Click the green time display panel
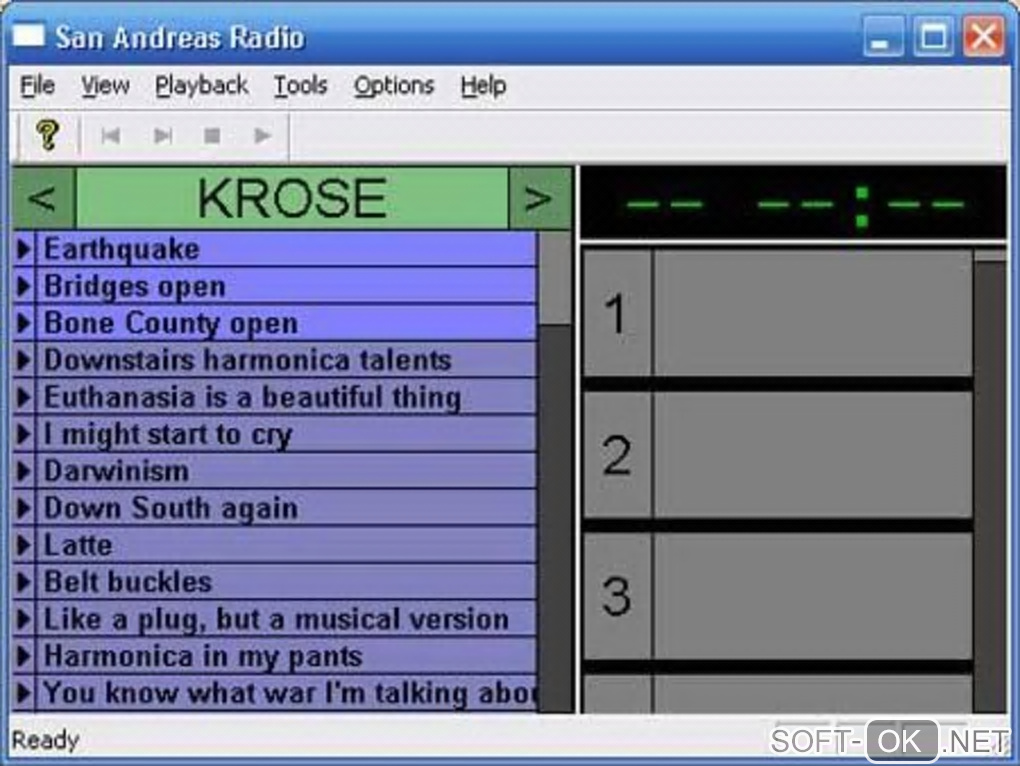 coord(793,203)
